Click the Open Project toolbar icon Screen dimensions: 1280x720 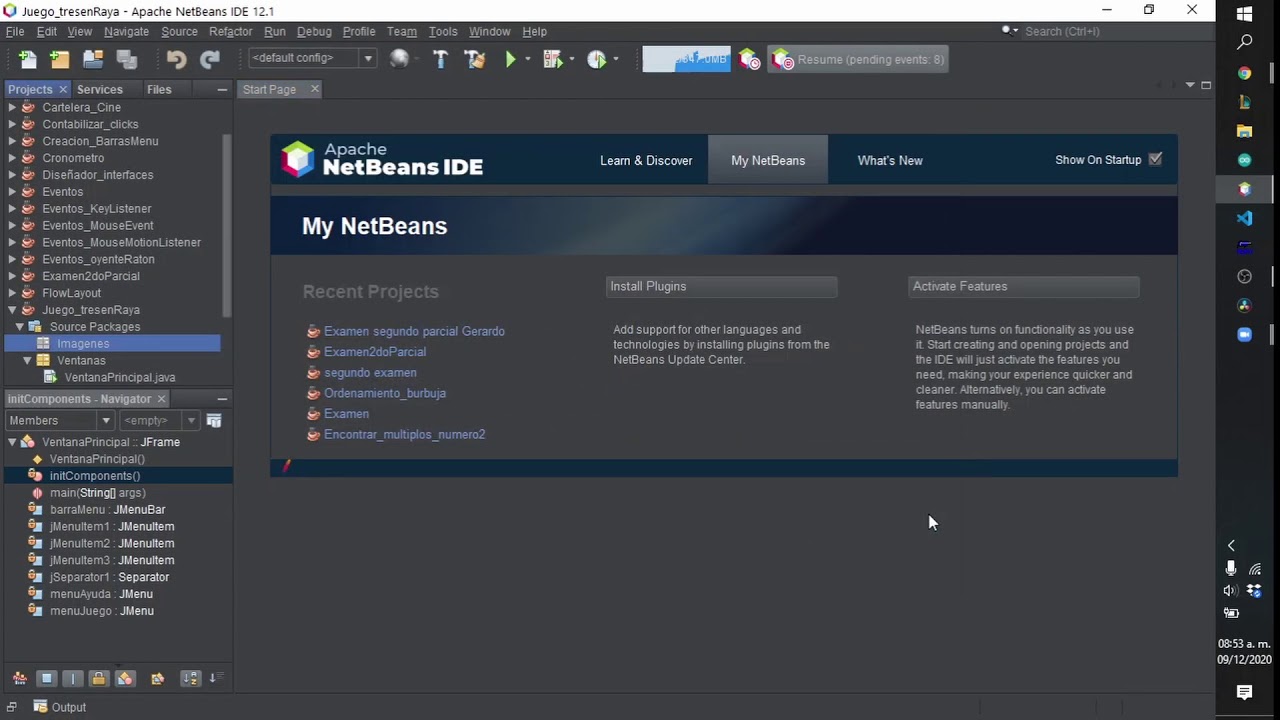pos(93,59)
